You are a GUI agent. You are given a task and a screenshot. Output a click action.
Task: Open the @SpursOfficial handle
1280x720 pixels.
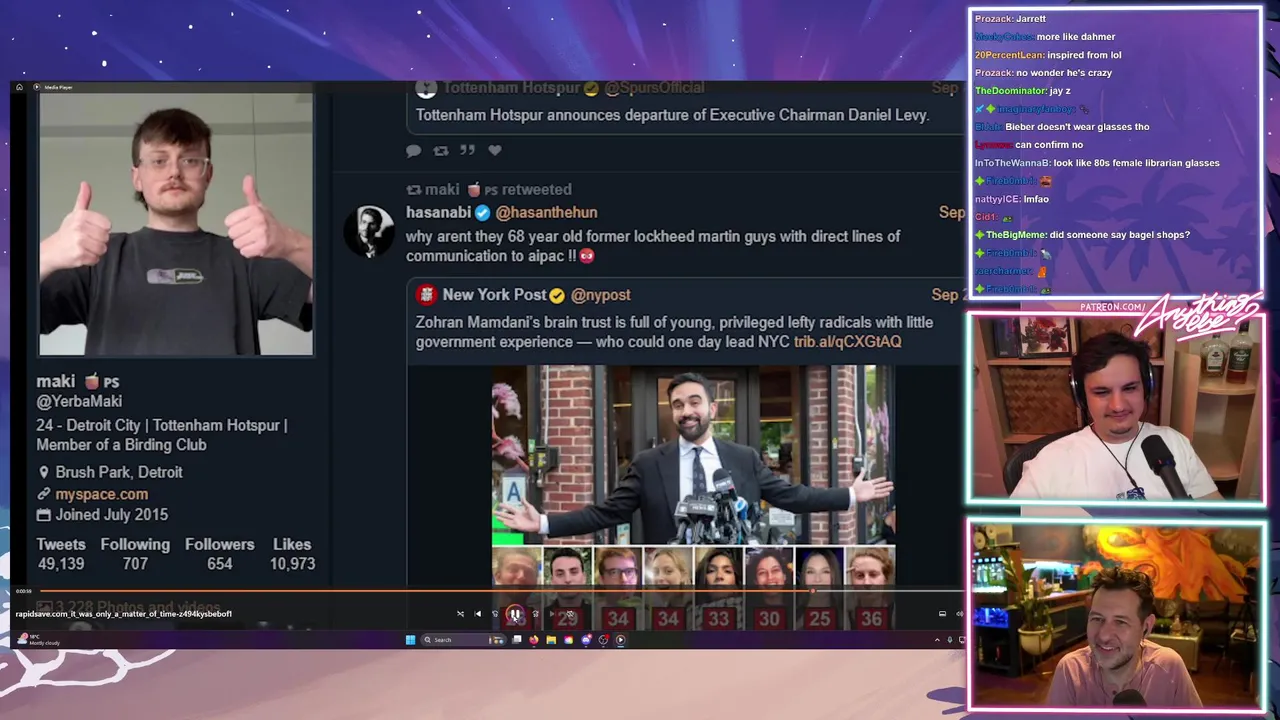click(654, 88)
